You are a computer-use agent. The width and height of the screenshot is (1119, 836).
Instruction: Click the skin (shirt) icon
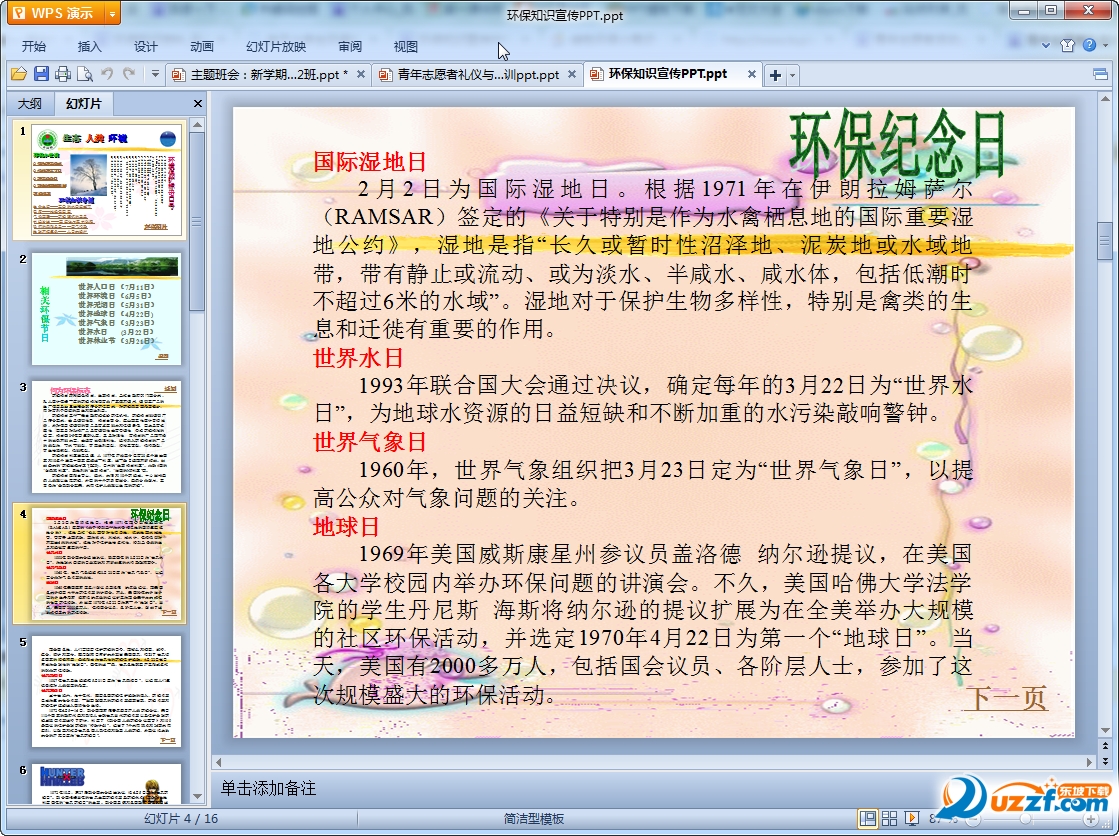coord(1068,46)
